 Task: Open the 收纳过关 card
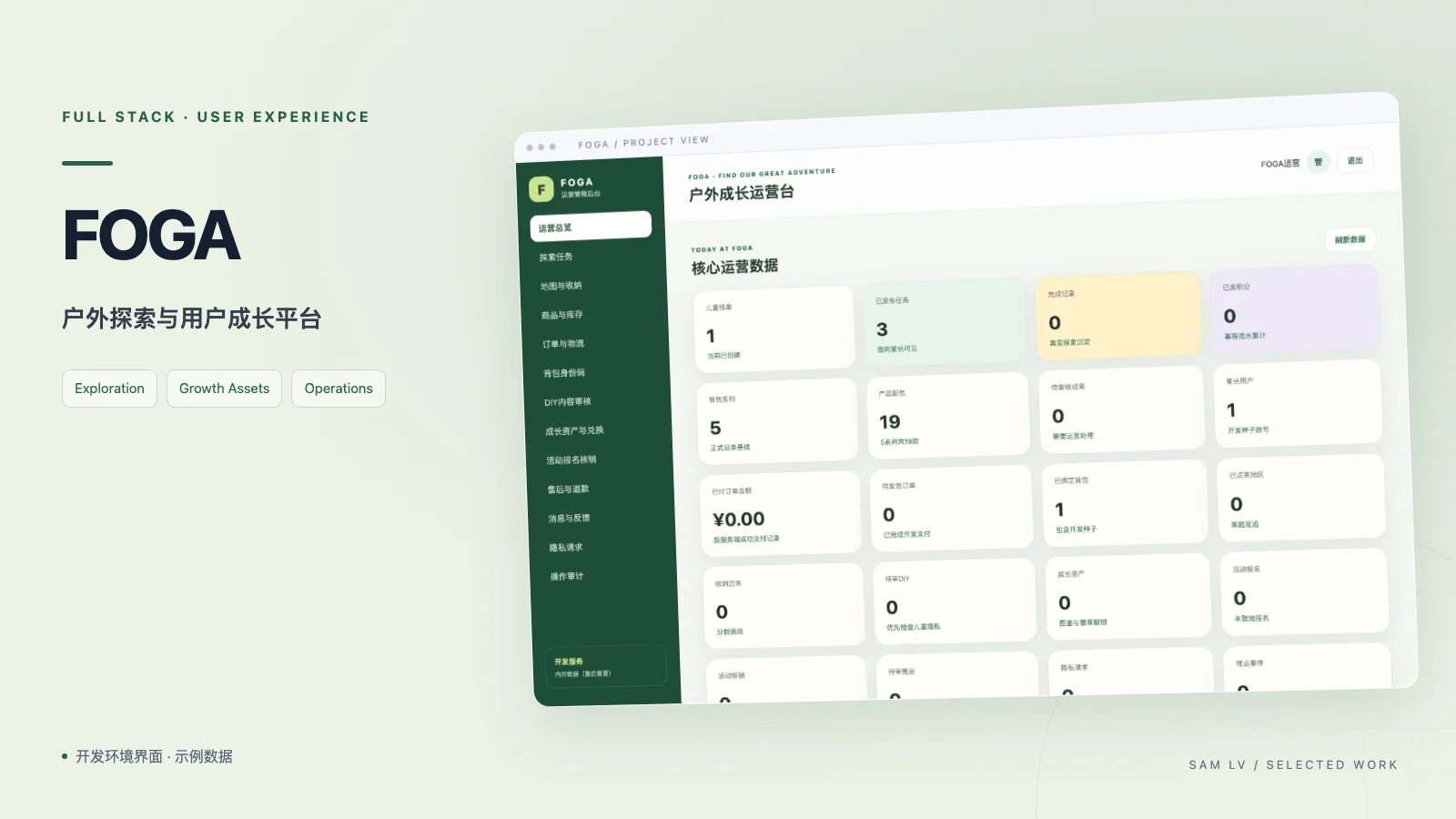(784, 606)
